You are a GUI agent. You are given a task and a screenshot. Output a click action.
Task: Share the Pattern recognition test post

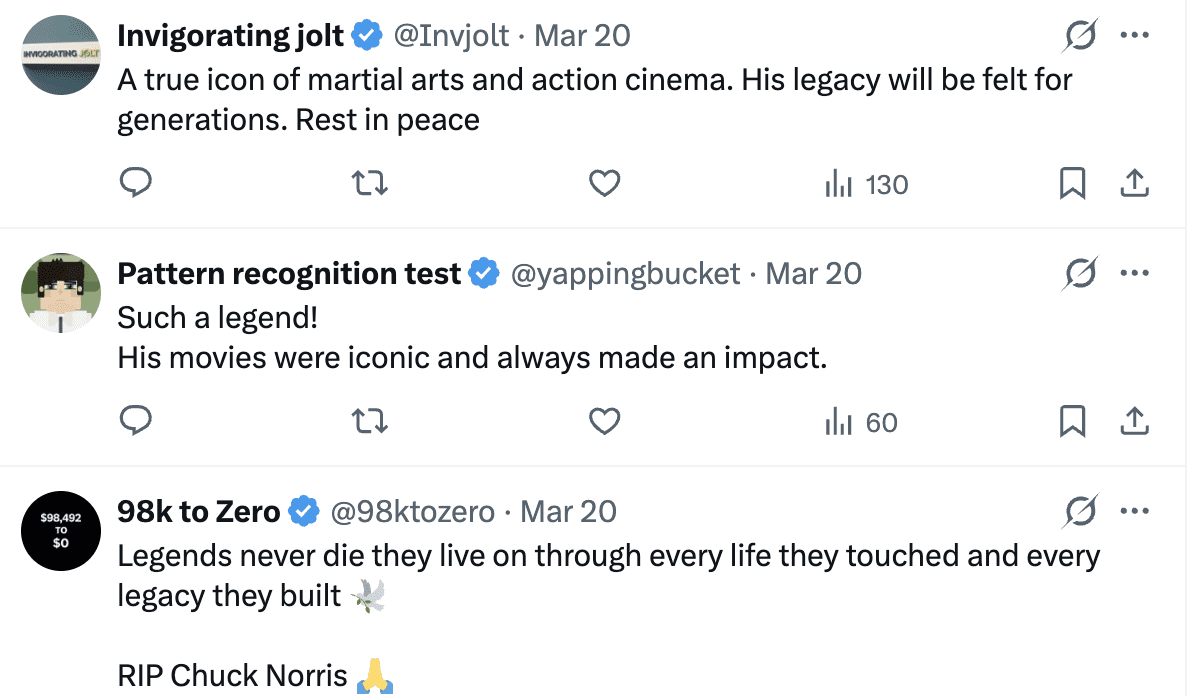click(1133, 422)
